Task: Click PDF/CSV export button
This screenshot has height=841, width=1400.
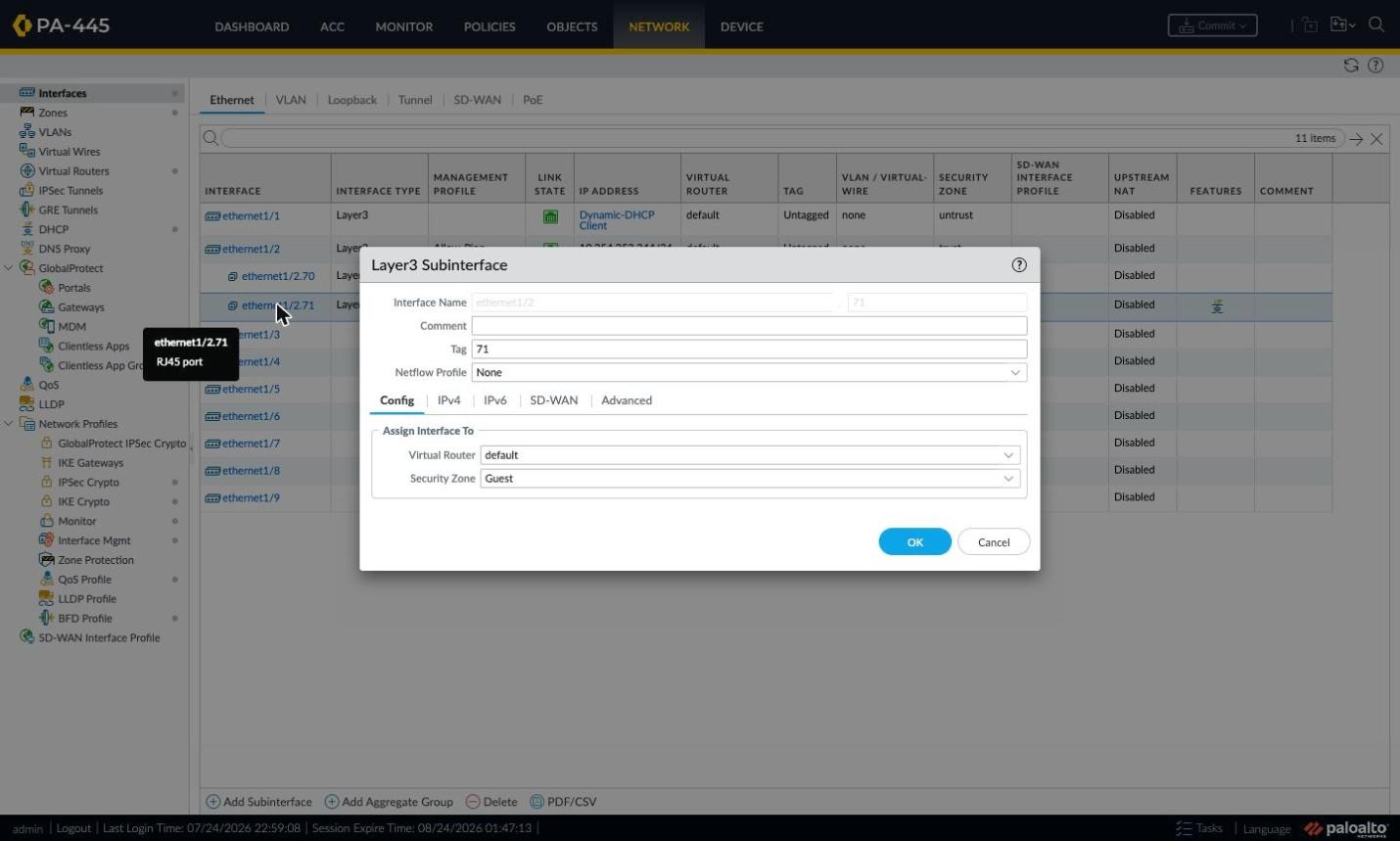Action: pos(563,802)
